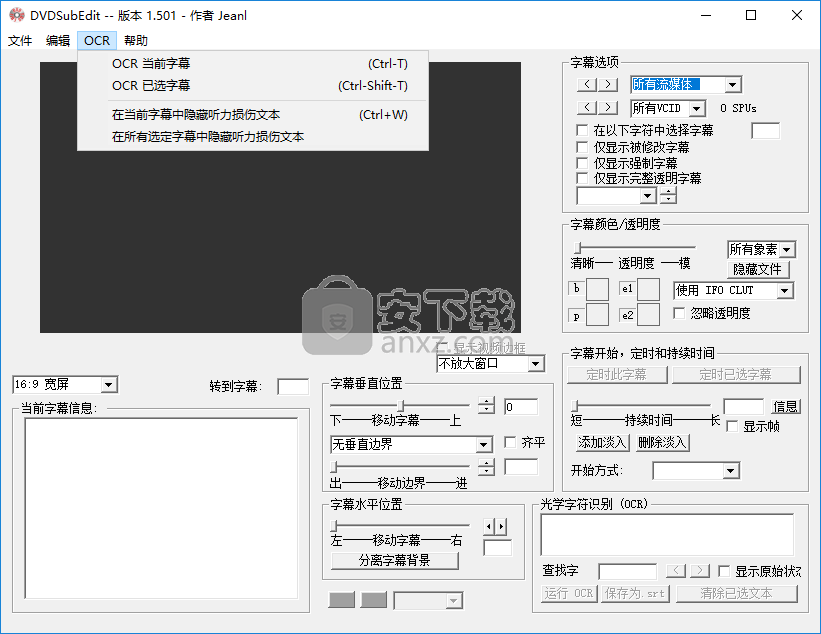
Task: Click right arrow beside 所有VCID dropdown
Action: coord(607,107)
